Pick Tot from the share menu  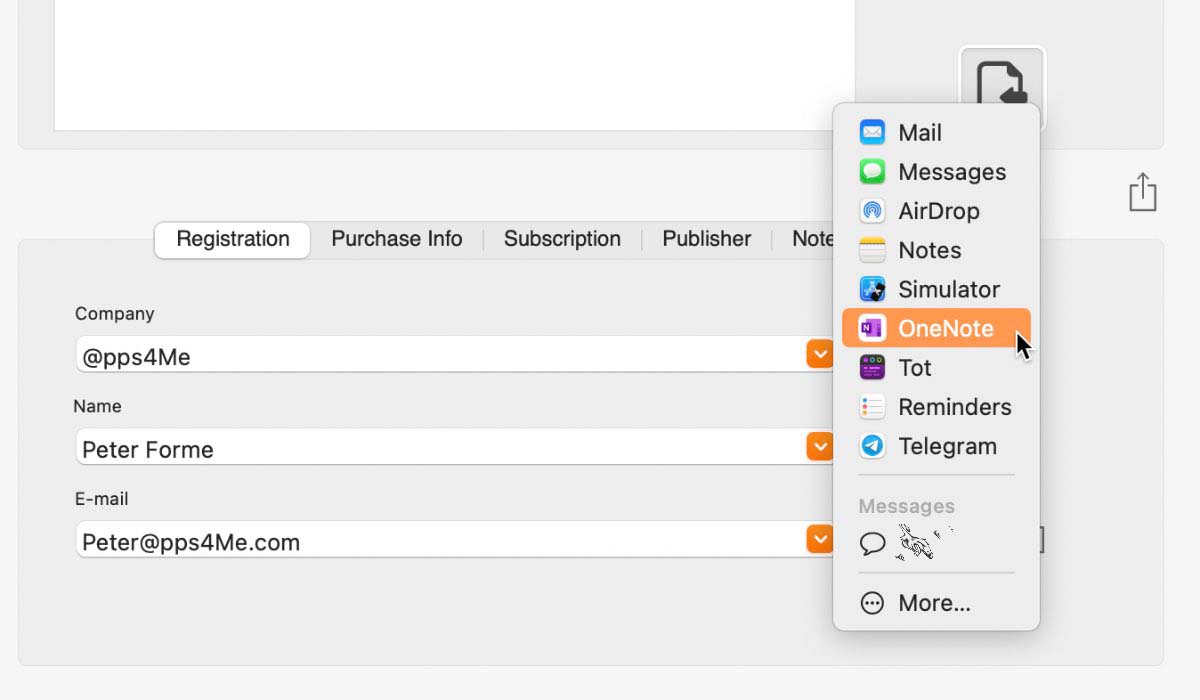pyautogui.click(x=936, y=368)
